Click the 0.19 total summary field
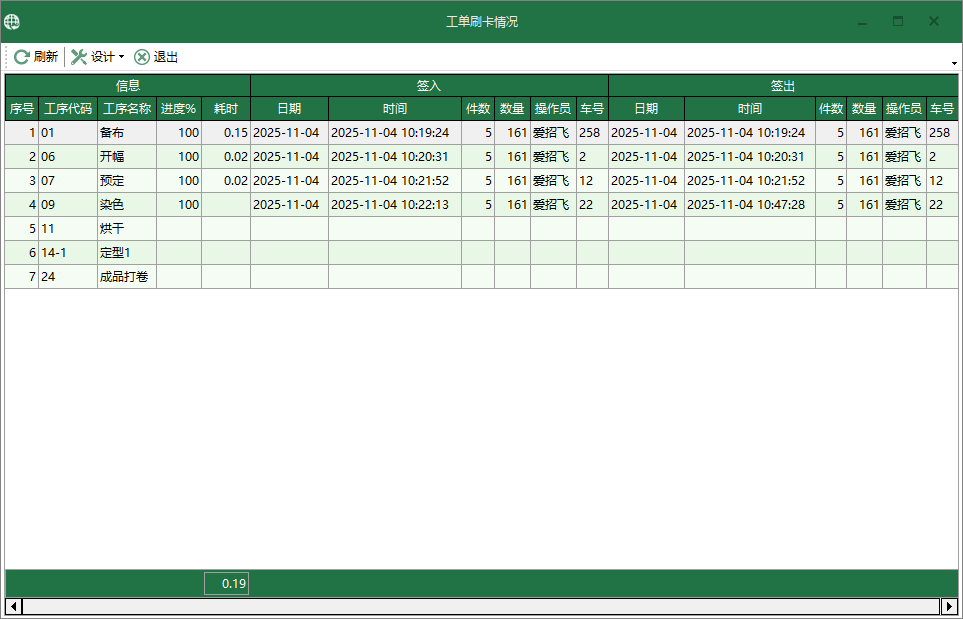The height and width of the screenshot is (619, 963). [x=226, y=584]
